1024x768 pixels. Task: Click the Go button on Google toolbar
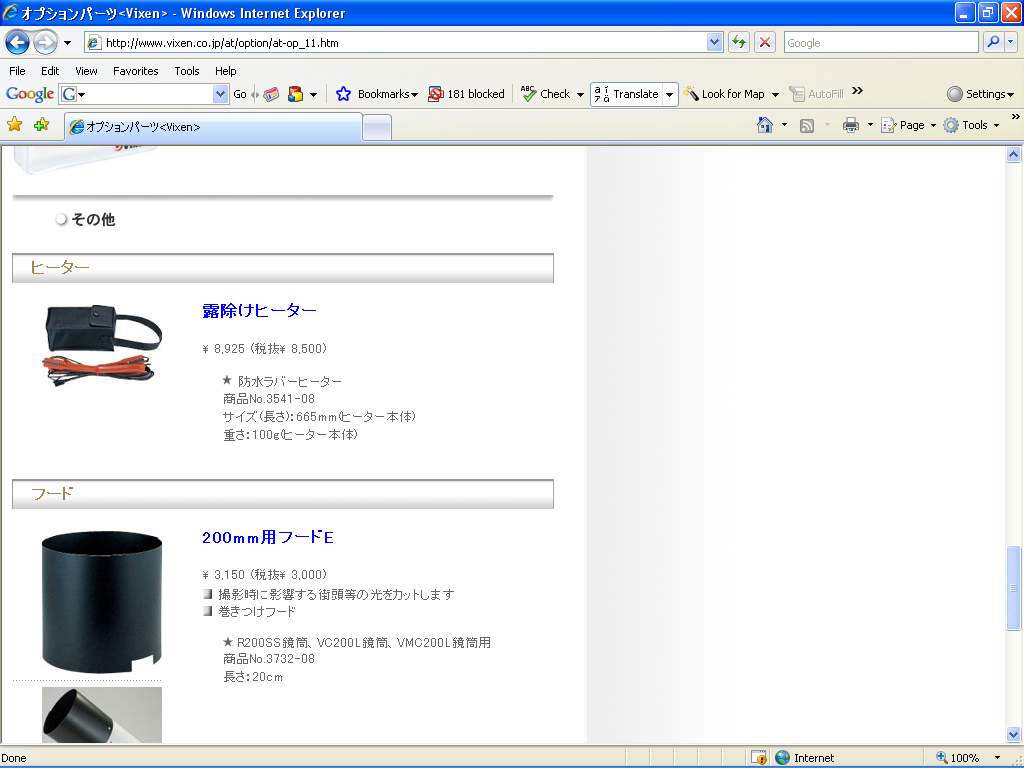240,94
